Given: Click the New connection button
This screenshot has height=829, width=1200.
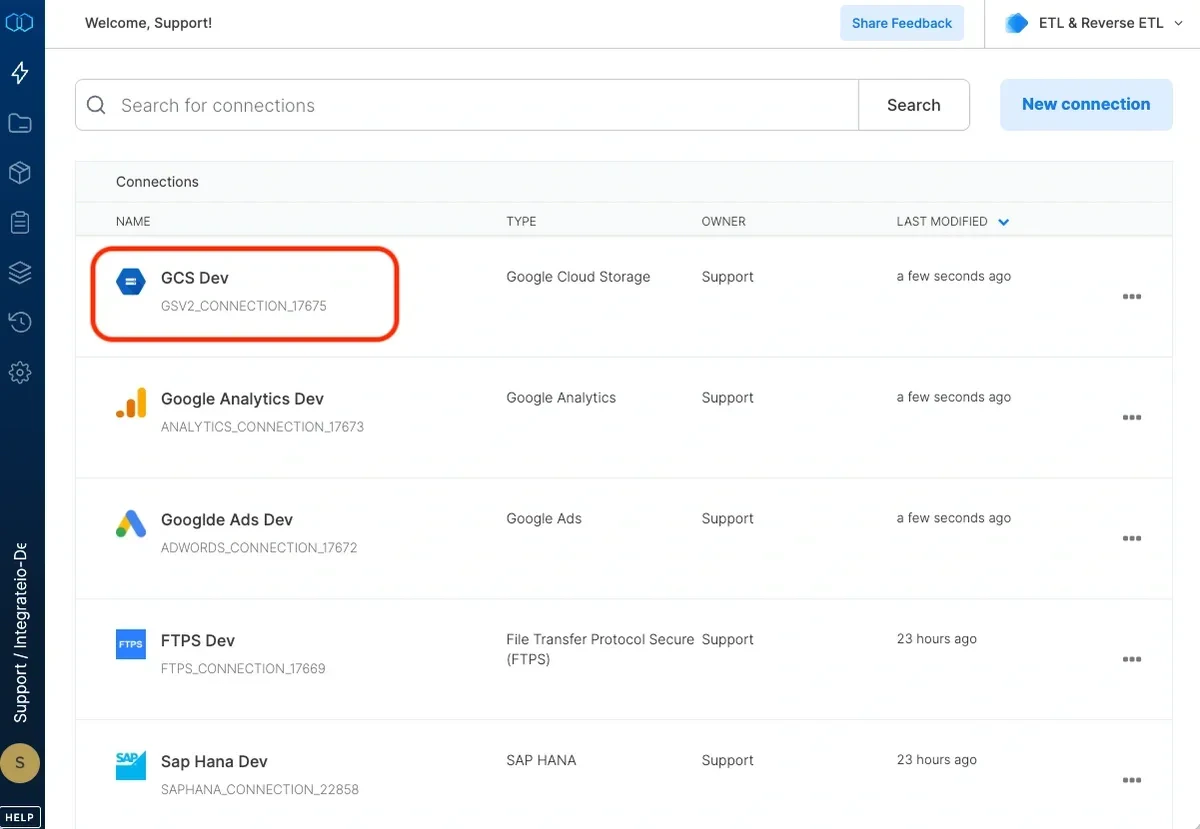Looking at the screenshot, I should click(1086, 104).
